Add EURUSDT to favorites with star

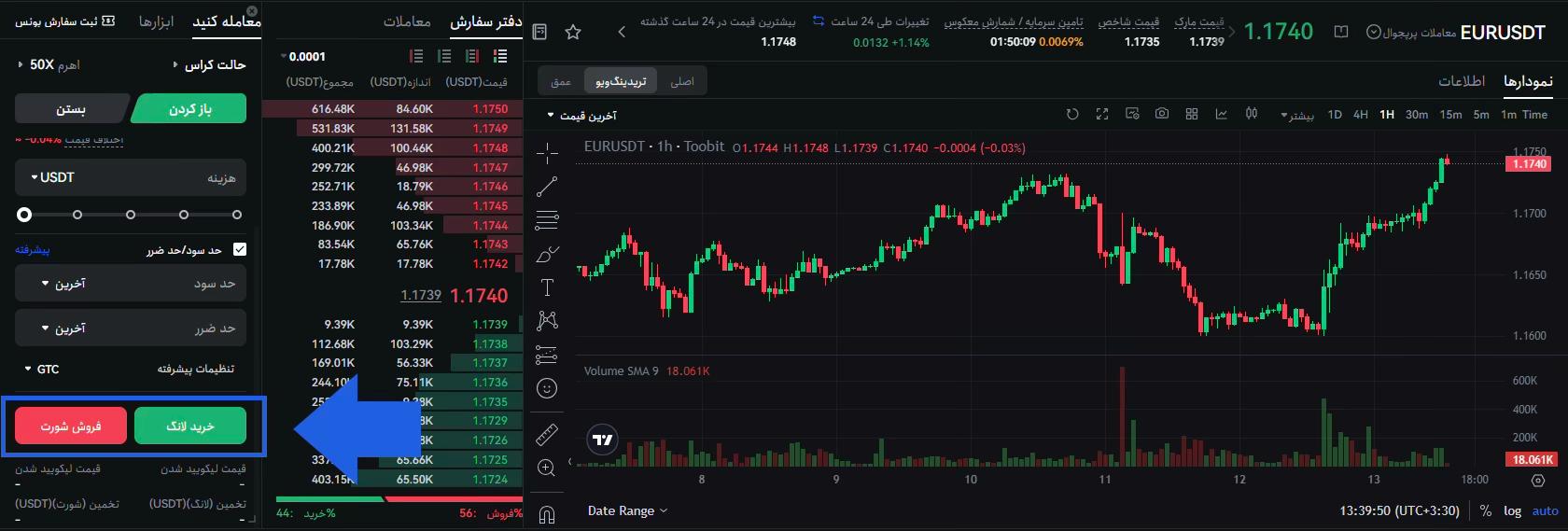[x=573, y=33]
